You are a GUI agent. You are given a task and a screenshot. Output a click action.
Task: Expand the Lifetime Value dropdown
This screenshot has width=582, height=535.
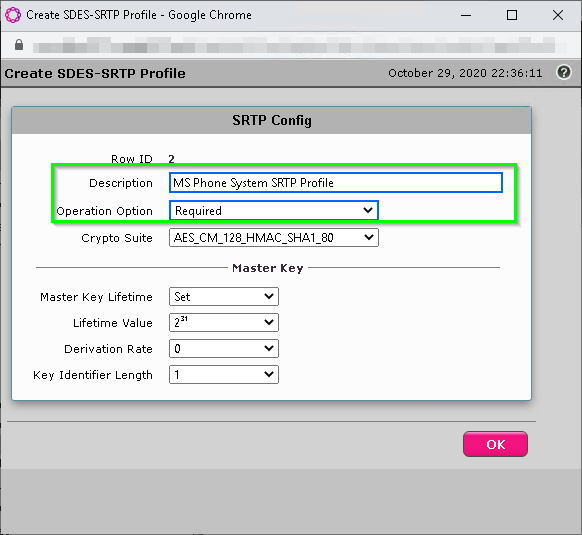tap(224, 322)
